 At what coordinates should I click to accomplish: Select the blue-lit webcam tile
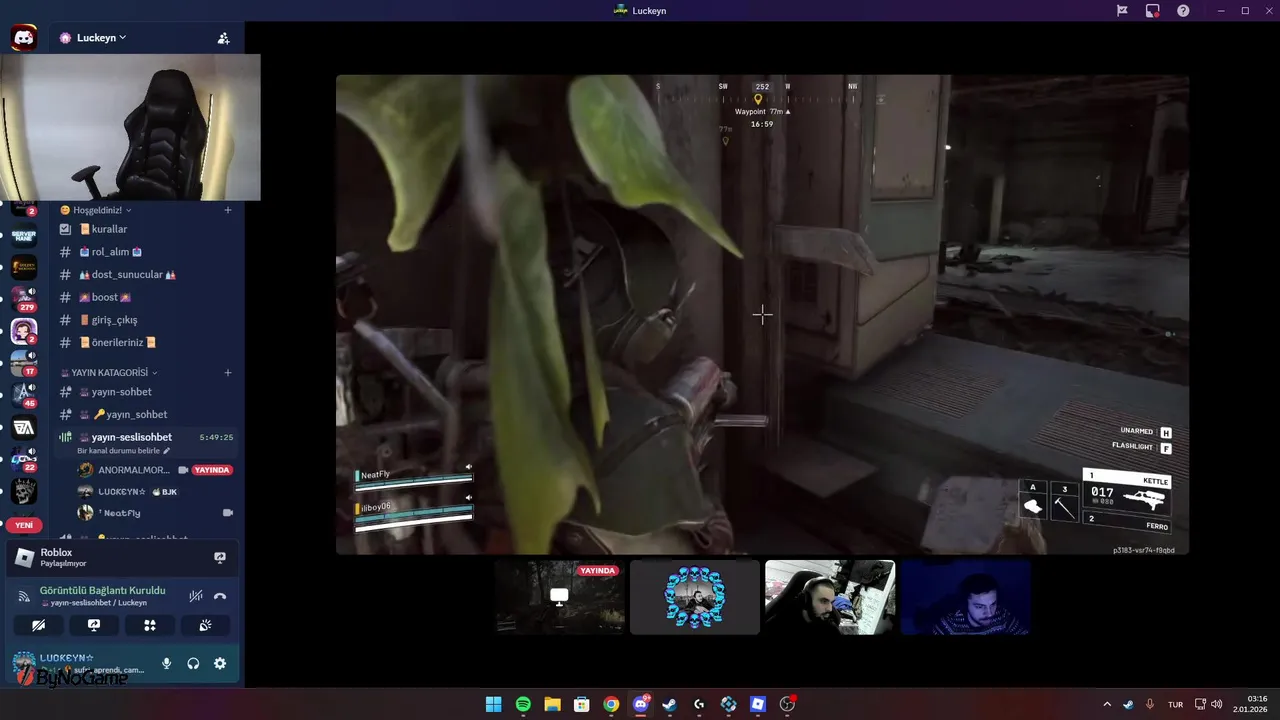pyautogui.click(x=965, y=597)
